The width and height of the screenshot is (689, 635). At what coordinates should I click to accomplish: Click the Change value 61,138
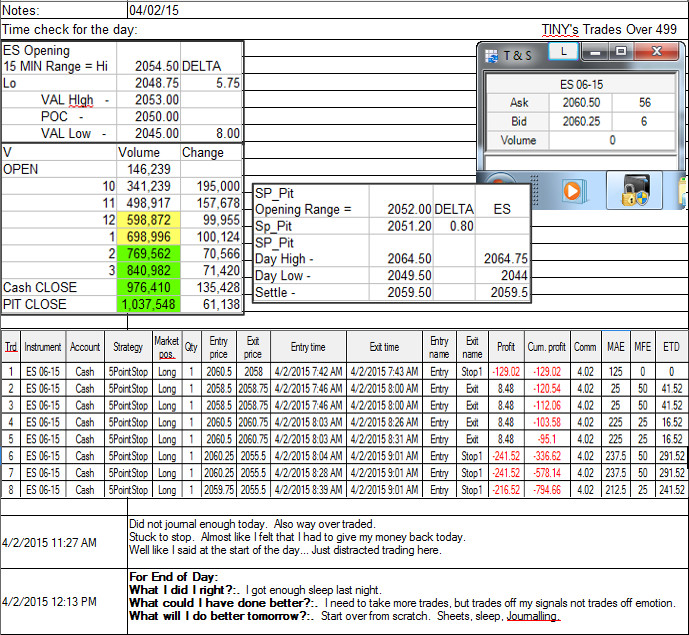coord(221,304)
